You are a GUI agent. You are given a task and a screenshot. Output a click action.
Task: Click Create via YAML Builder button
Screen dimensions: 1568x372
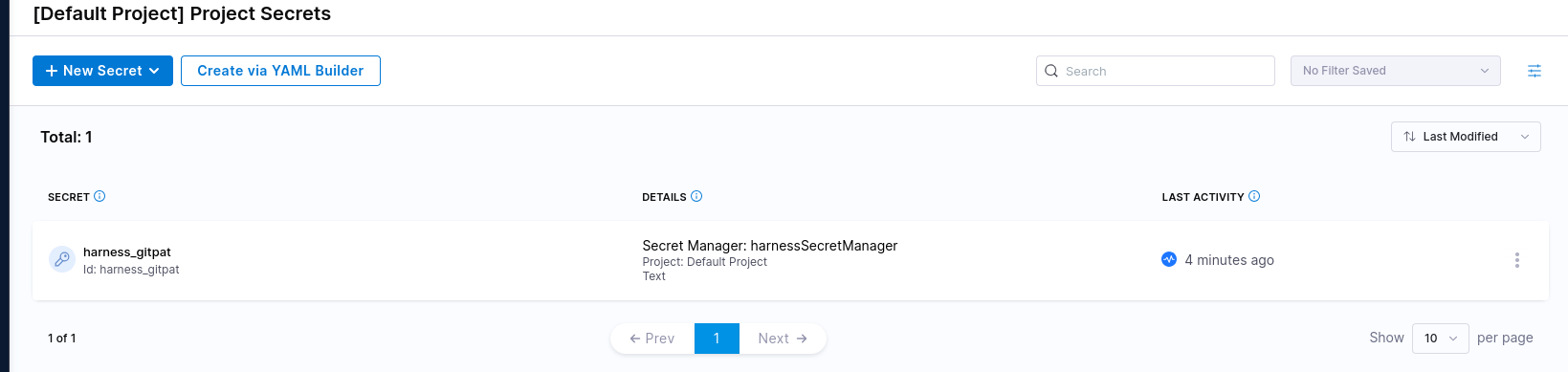(280, 71)
